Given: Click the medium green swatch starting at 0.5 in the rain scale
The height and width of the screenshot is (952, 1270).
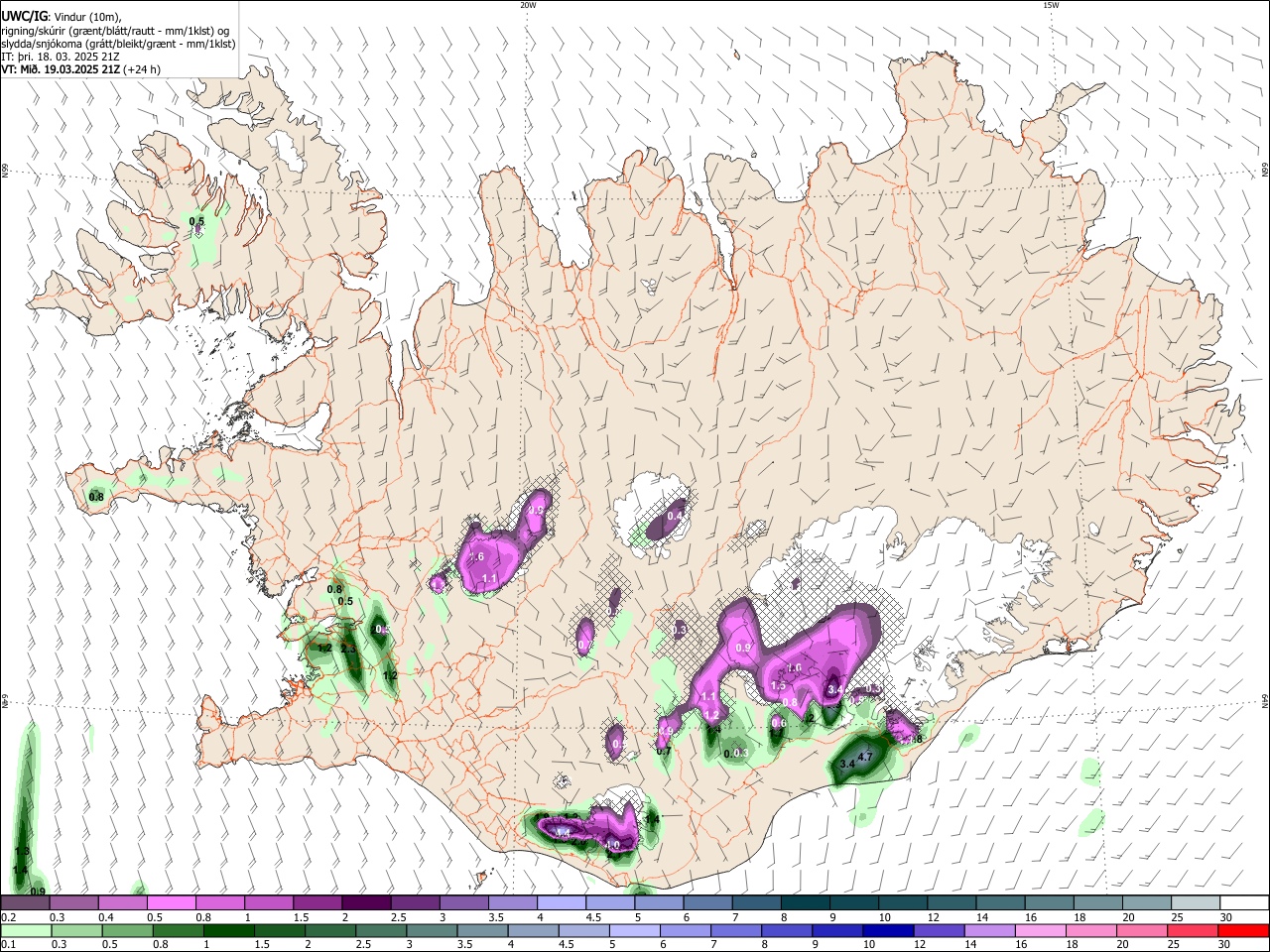Looking at the screenshot, I should (127, 930).
